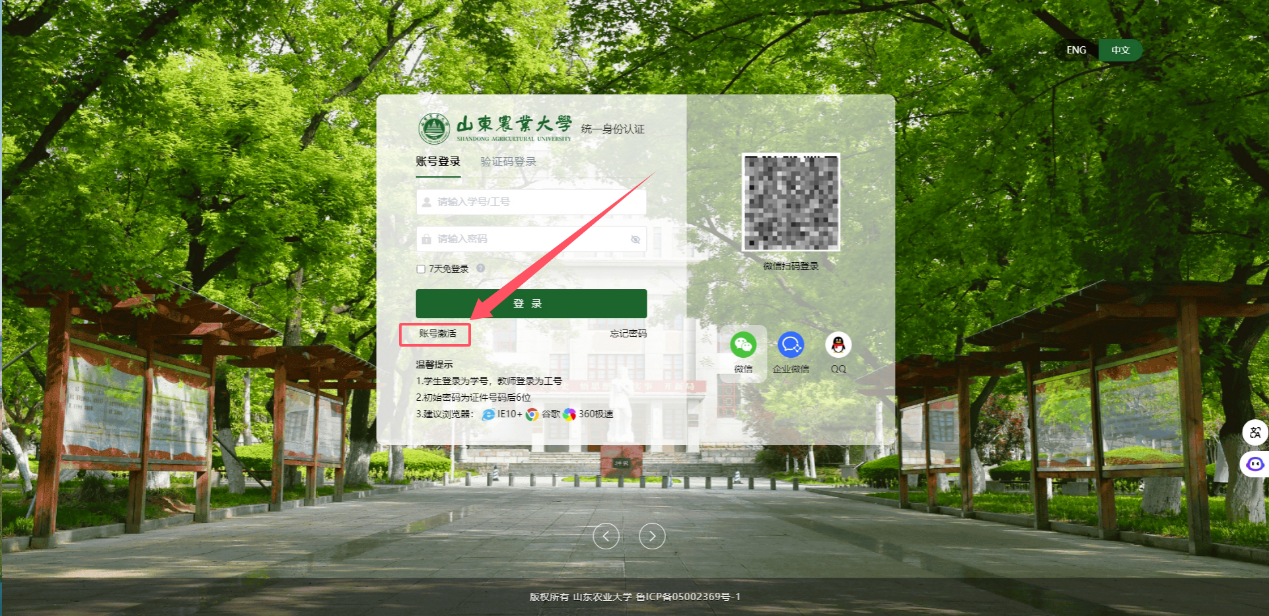Open the purple chatbot assistant icon
The height and width of the screenshot is (616, 1269).
pyautogui.click(x=1254, y=464)
